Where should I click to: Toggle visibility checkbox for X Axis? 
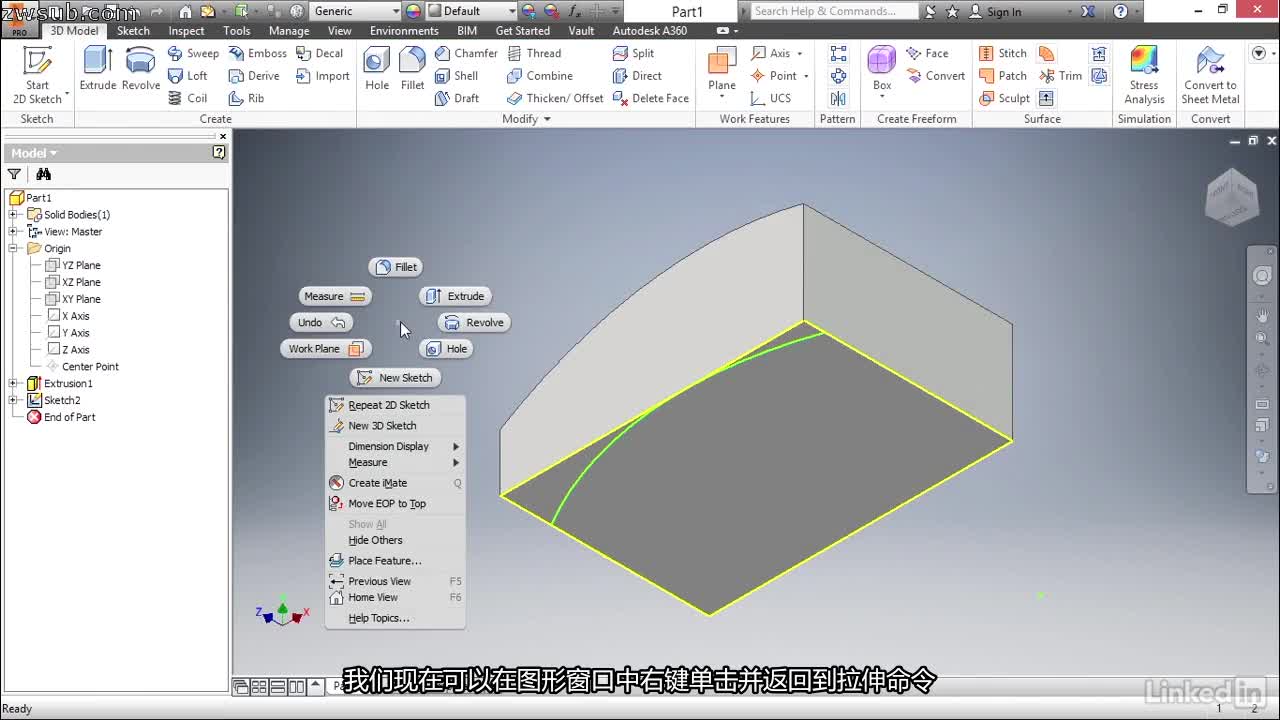[x=52, y=316]
